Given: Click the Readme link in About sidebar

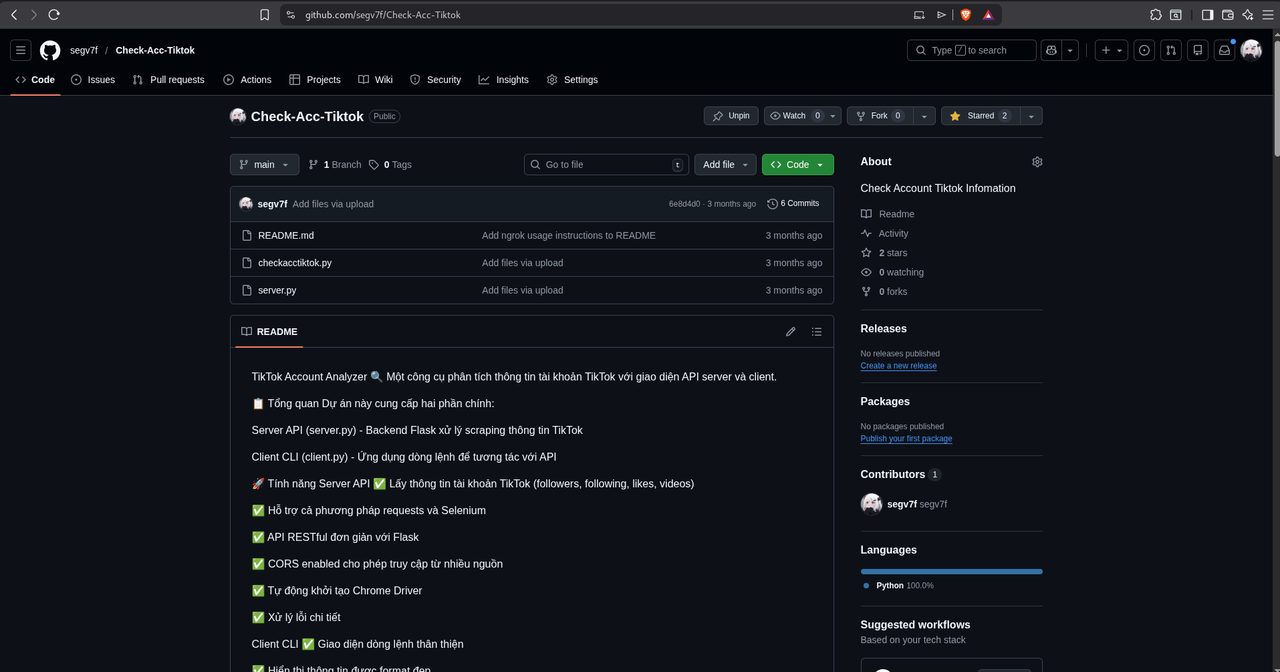Looking at the screenshot, I should pos(888,214).
